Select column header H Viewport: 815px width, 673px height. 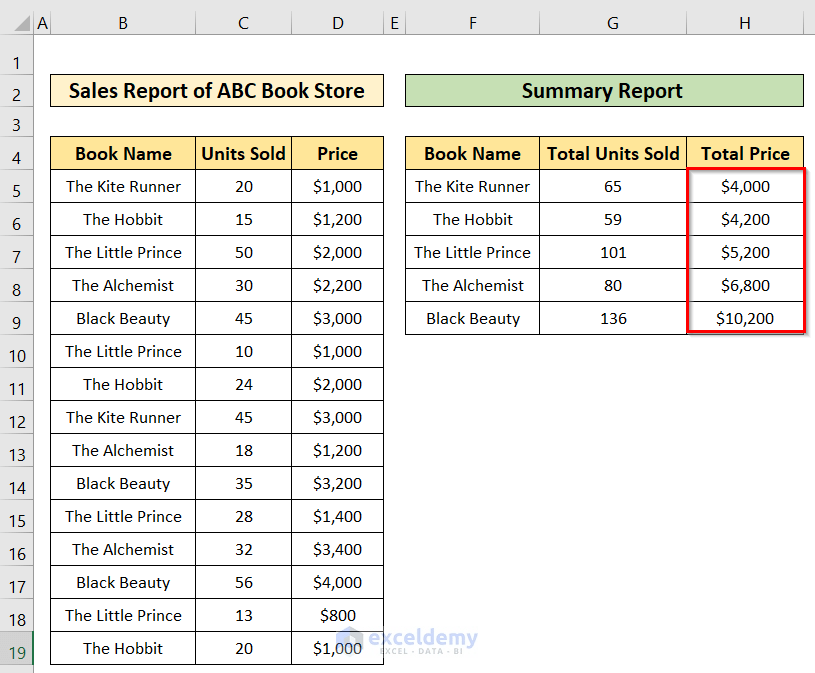pyautogui.click(x=745, y=21)
